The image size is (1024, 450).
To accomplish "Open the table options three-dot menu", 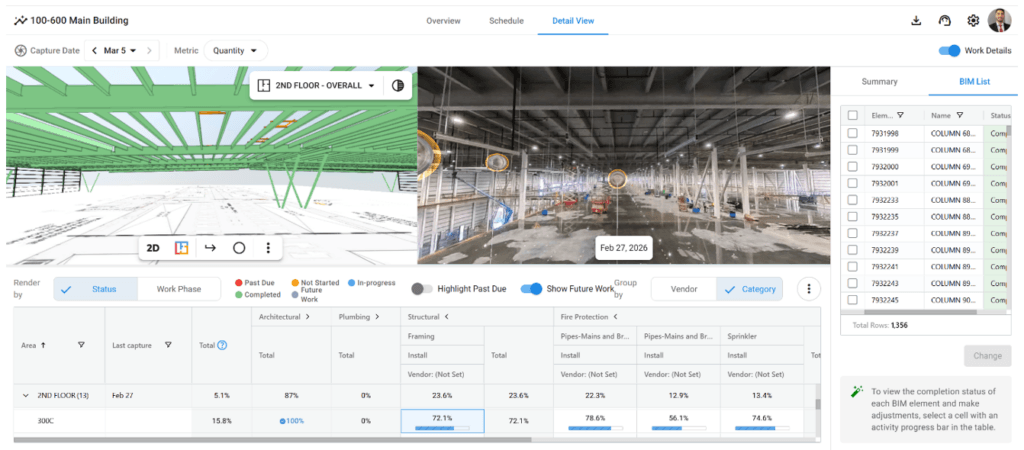I will 809,289.
